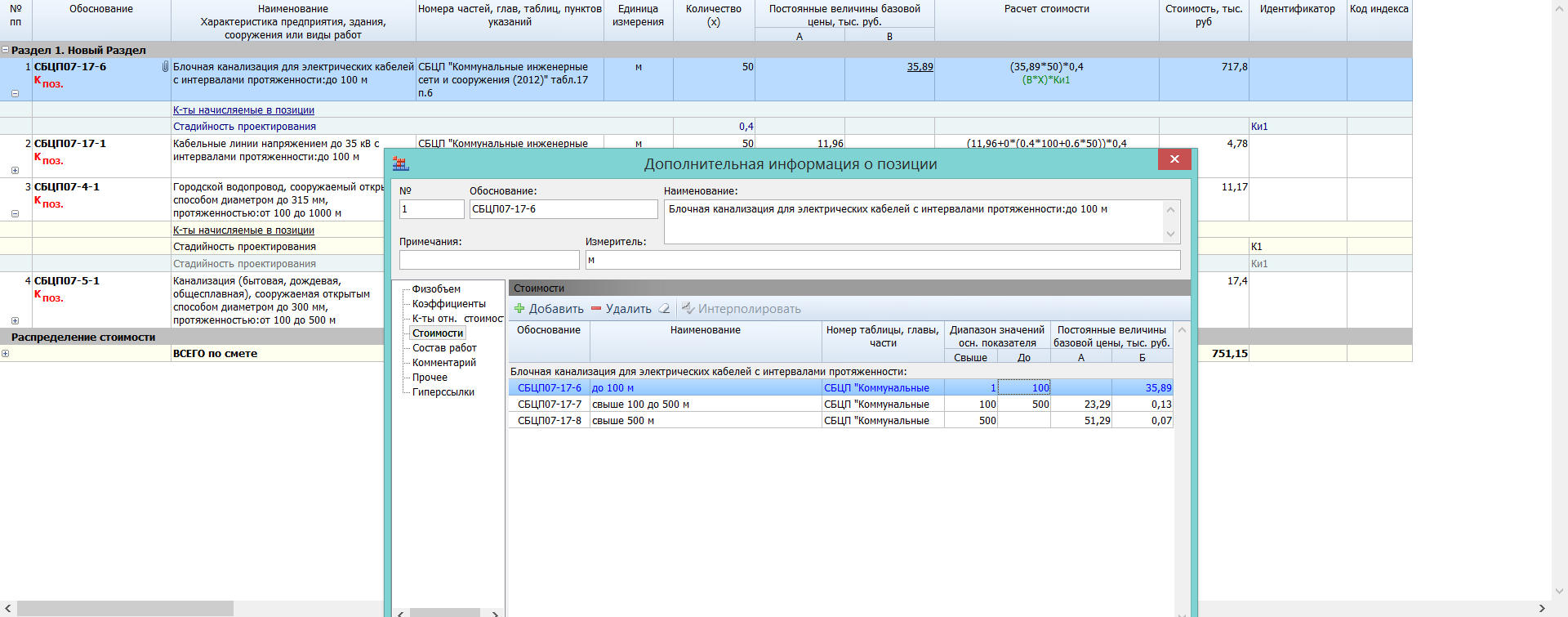Expand position 2 СБЦП07-17-1 row
This screenshot has height=617, width=1568.
15,171
